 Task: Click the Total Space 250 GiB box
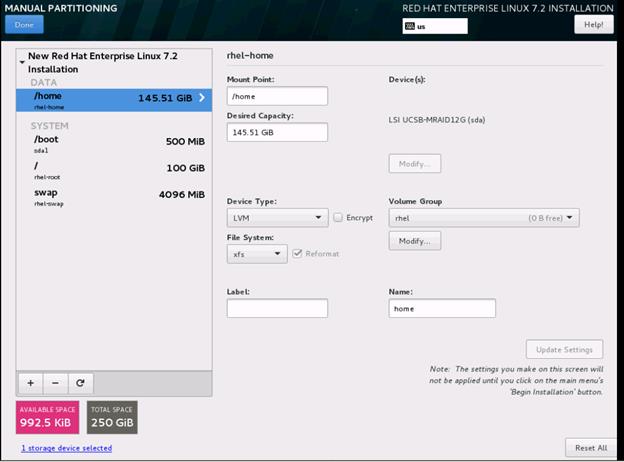tap(112, 417)
